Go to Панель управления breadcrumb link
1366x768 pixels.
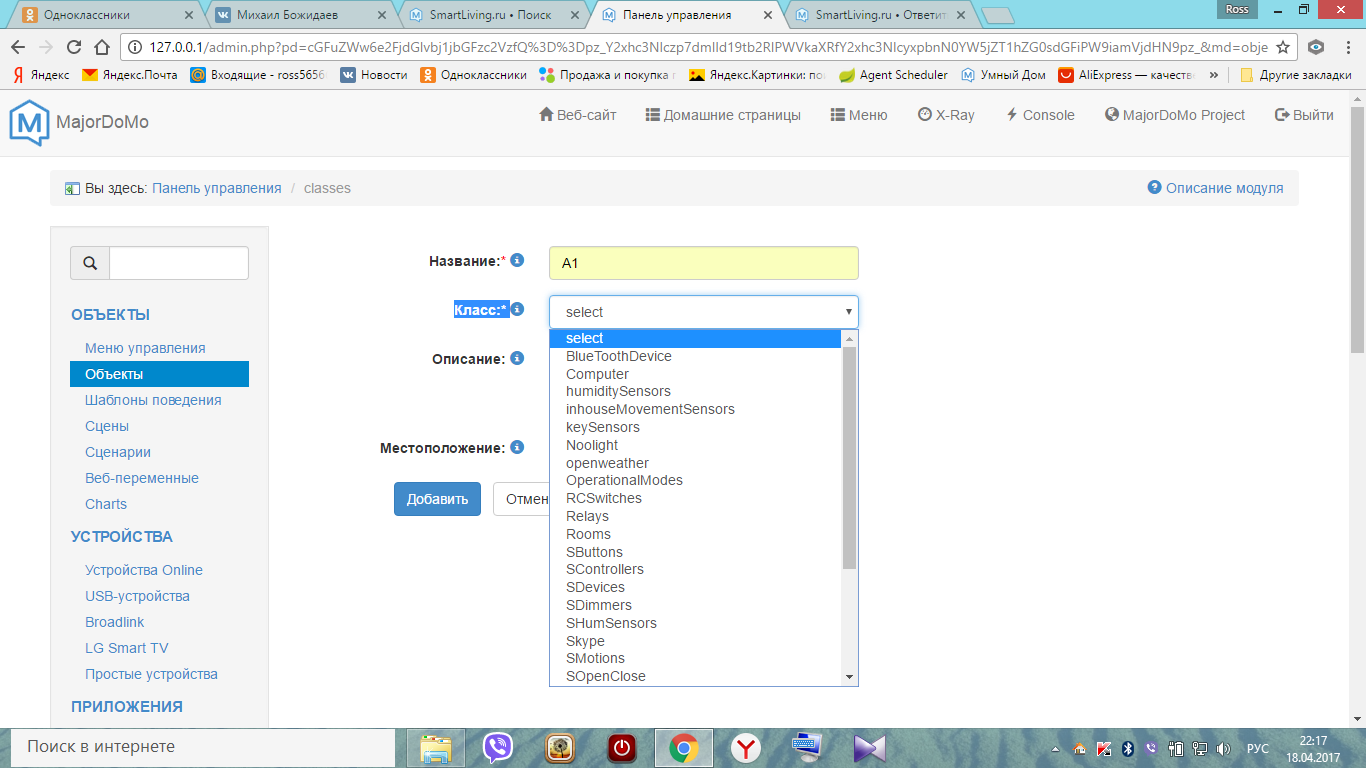point(217,188)
